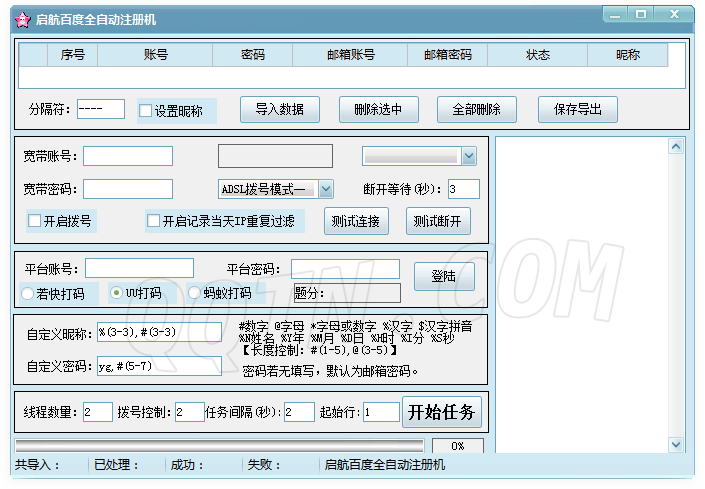The image size is (705, 489).
Task: Click the 宽带账号 input field
Action: 128,156
